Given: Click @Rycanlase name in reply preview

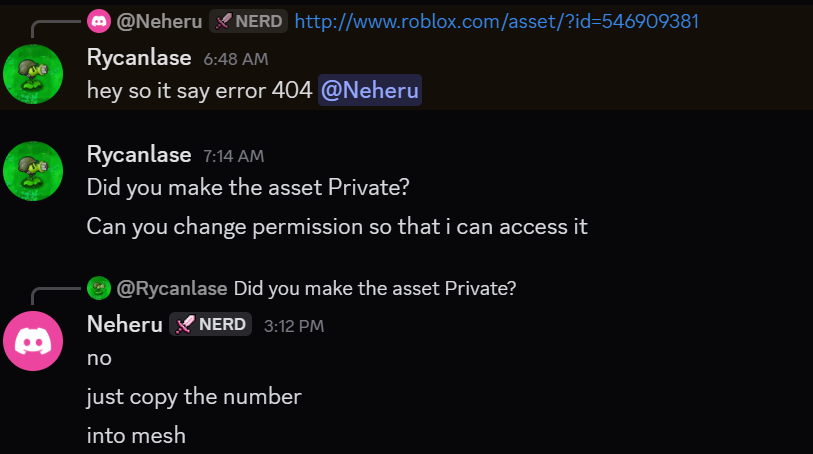Looking at the screenshot, I should [x=172, y=289].
